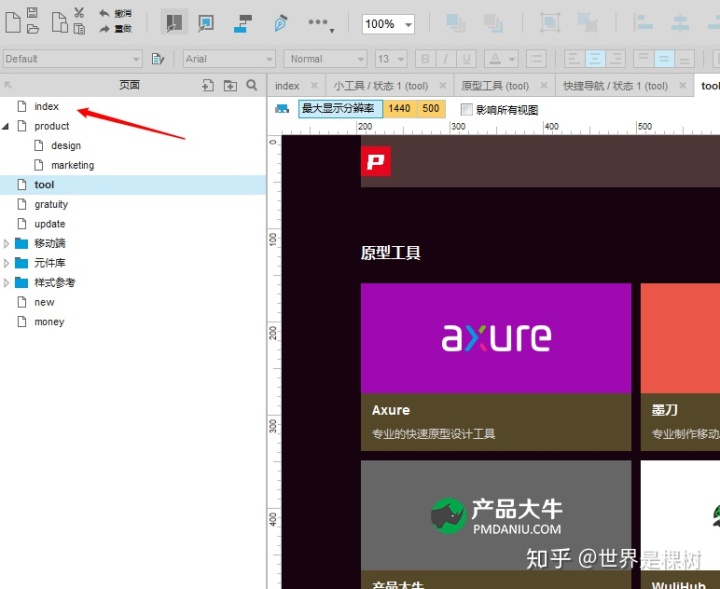
Task: Close the 原型工具 (tool) tab
Action: tap(544, 85)
